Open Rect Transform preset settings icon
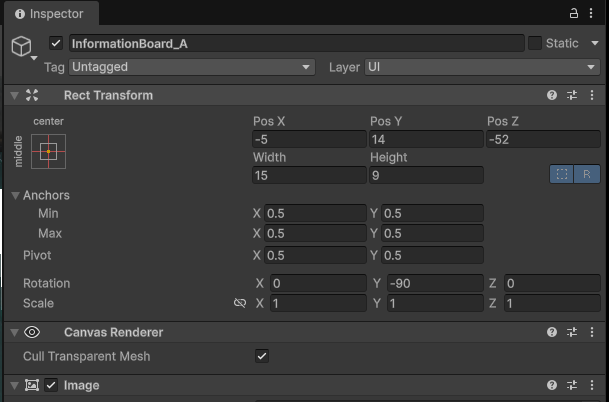Image resolution: width=609 pixels, height=402 pixels. coord(572,95)
